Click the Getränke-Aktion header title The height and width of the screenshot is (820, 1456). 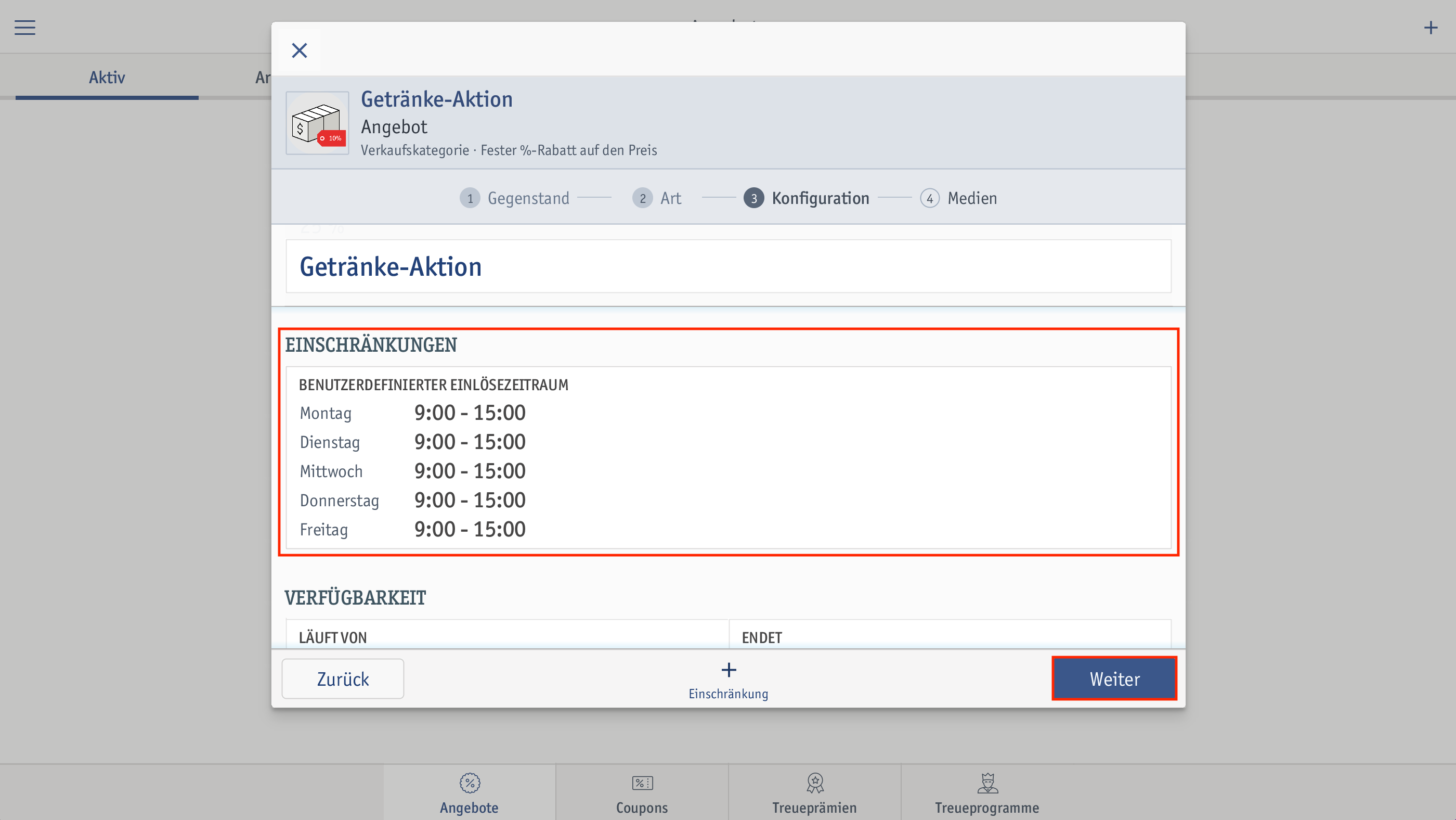click(x=436, y=99)
